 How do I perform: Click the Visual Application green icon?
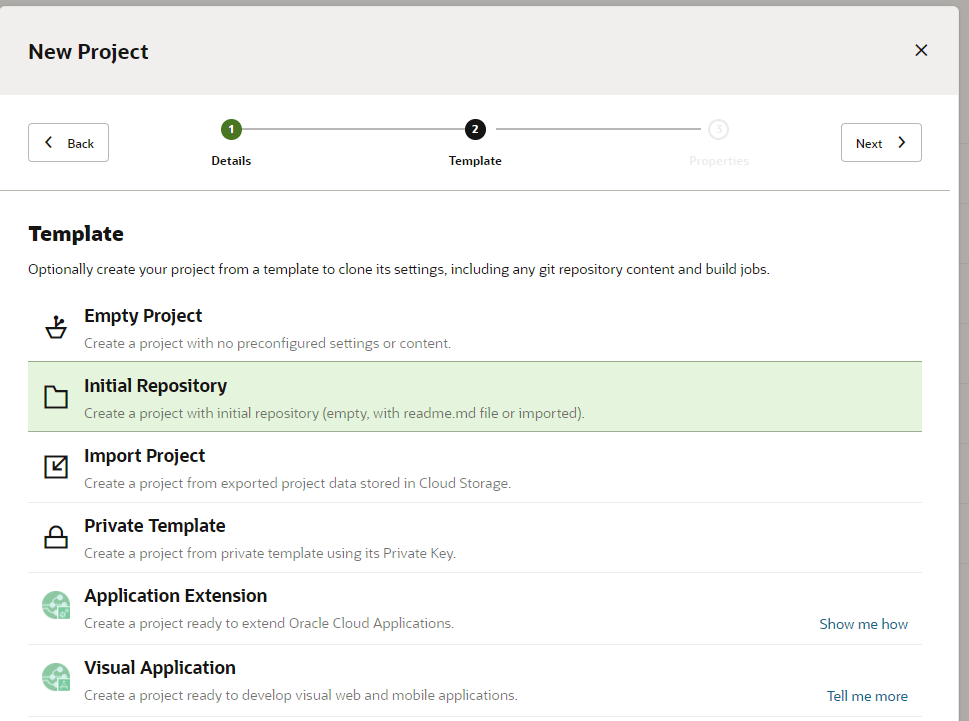56,678
